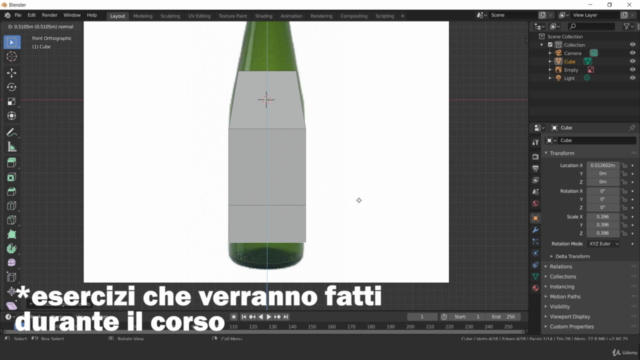Switch to the Modeling workspace tab

[143, 16]
